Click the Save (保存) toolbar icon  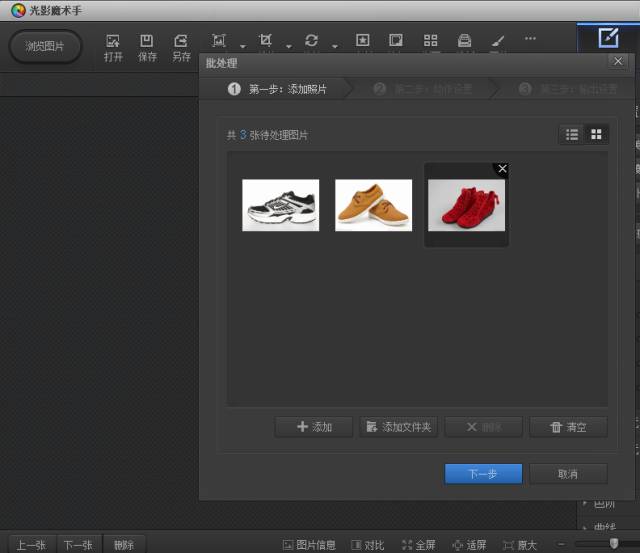coord(147,47)
